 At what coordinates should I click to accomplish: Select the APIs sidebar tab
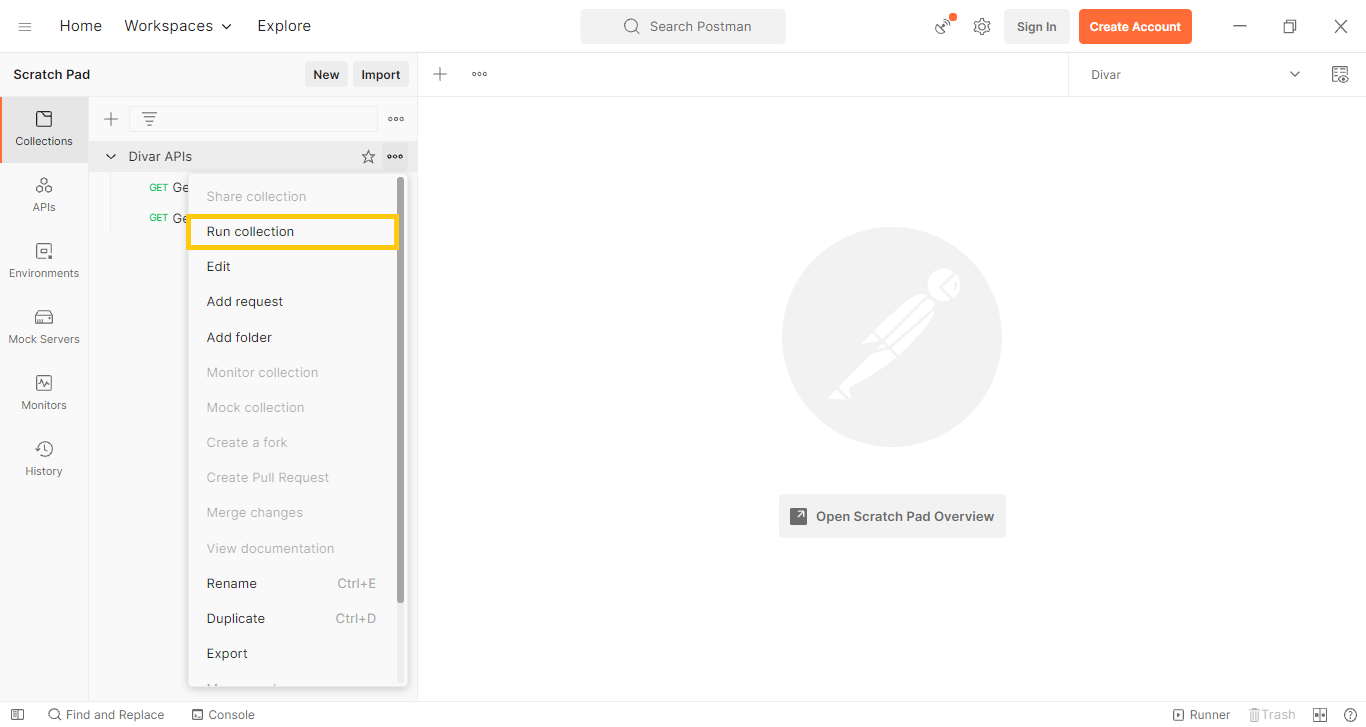pos(44,196)
